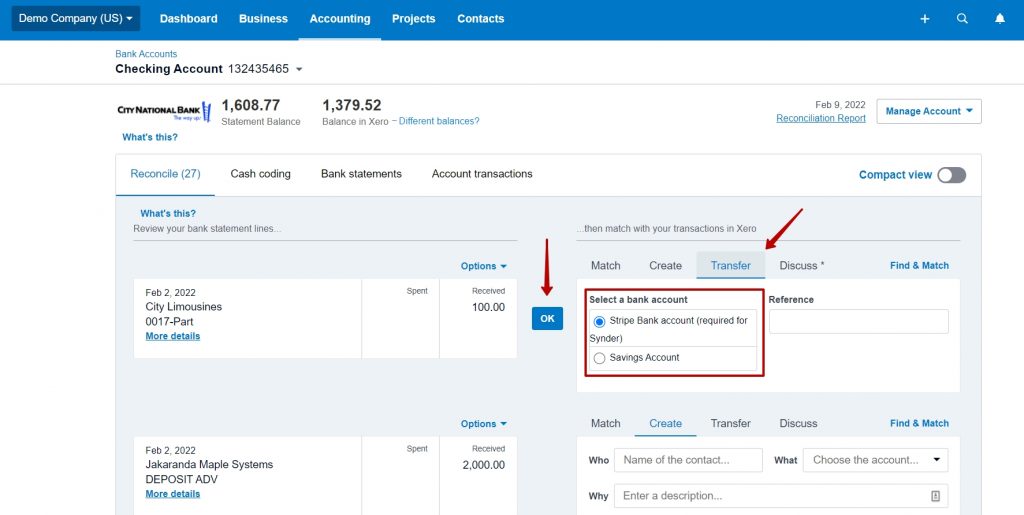Click the Name of the contact field
Screen dimensions: 1024x515
[x=688, y=460]
